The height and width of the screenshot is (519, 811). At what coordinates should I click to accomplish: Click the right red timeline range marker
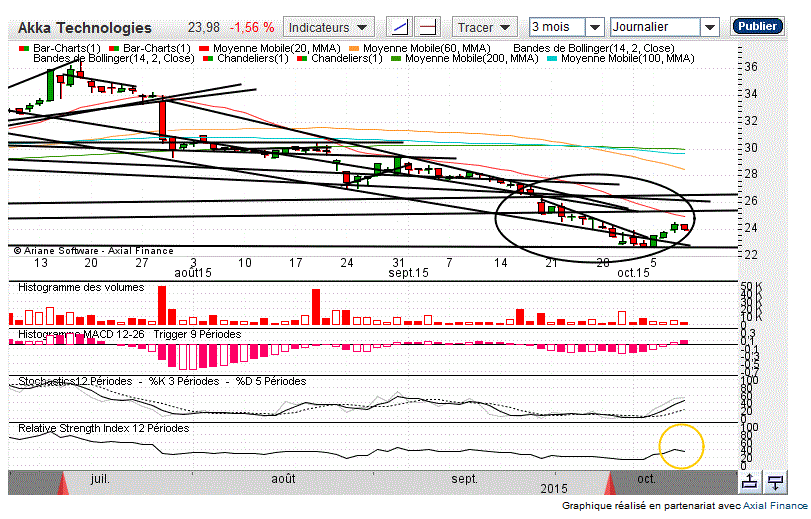[x=610, y=483]
